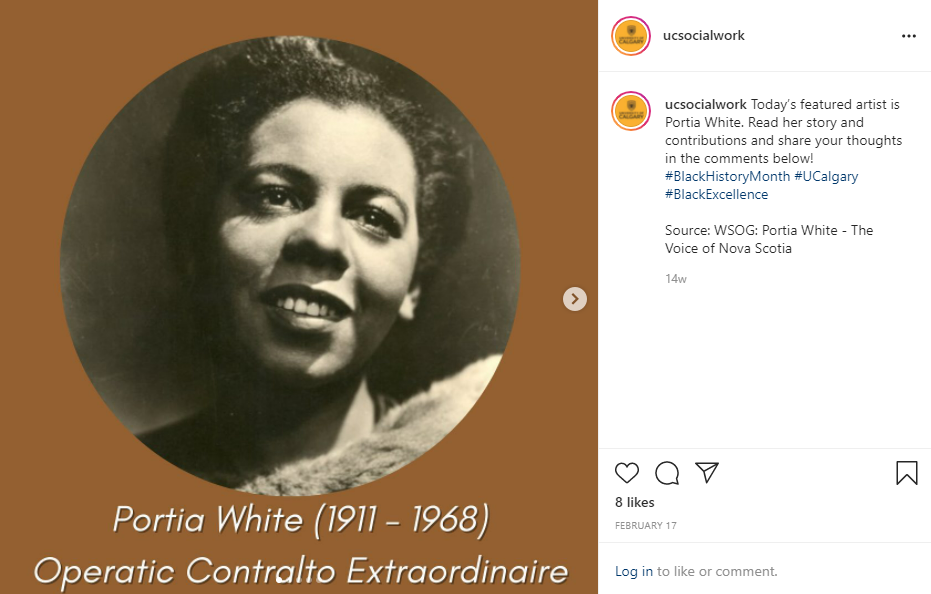The image size is (931, 594).
Task: Open the #BlackExcellence hashtag
Action: 716,194
